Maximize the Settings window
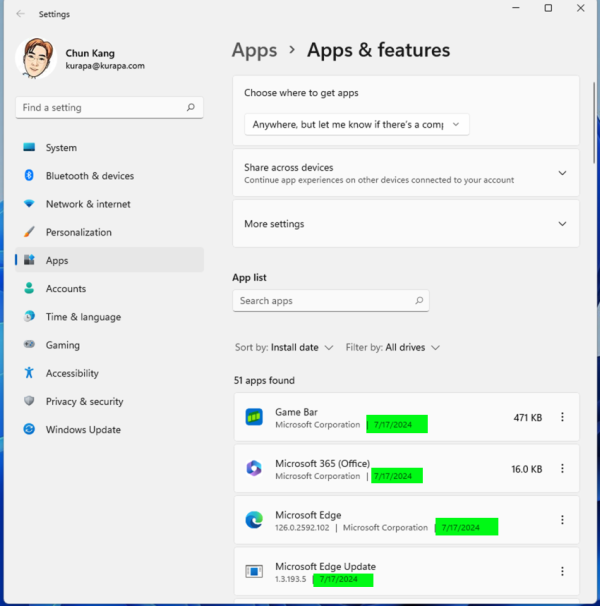Image resolution: width=600 pixels, height=606 pixels. [548, 8]
